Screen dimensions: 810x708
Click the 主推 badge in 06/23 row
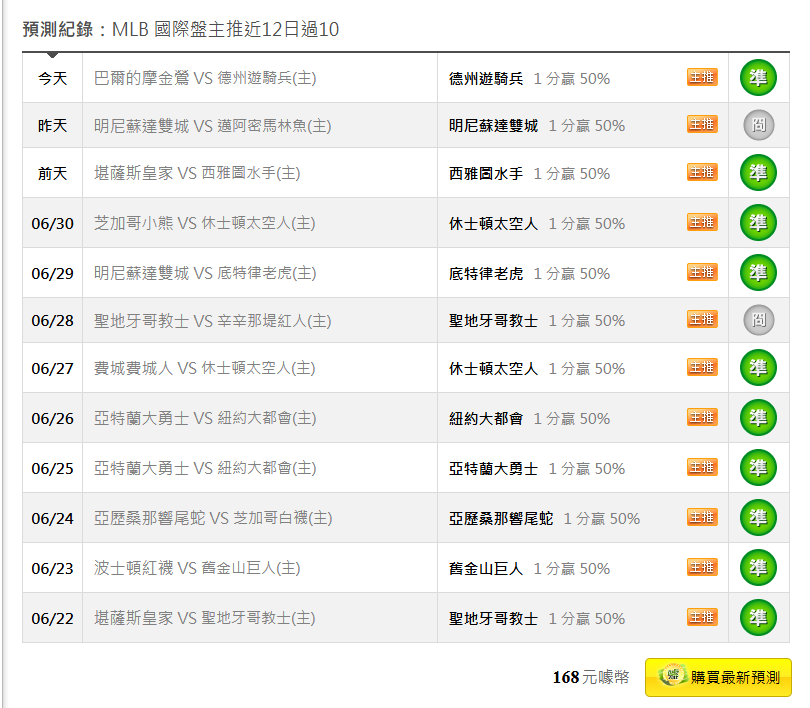pos(702,567)
